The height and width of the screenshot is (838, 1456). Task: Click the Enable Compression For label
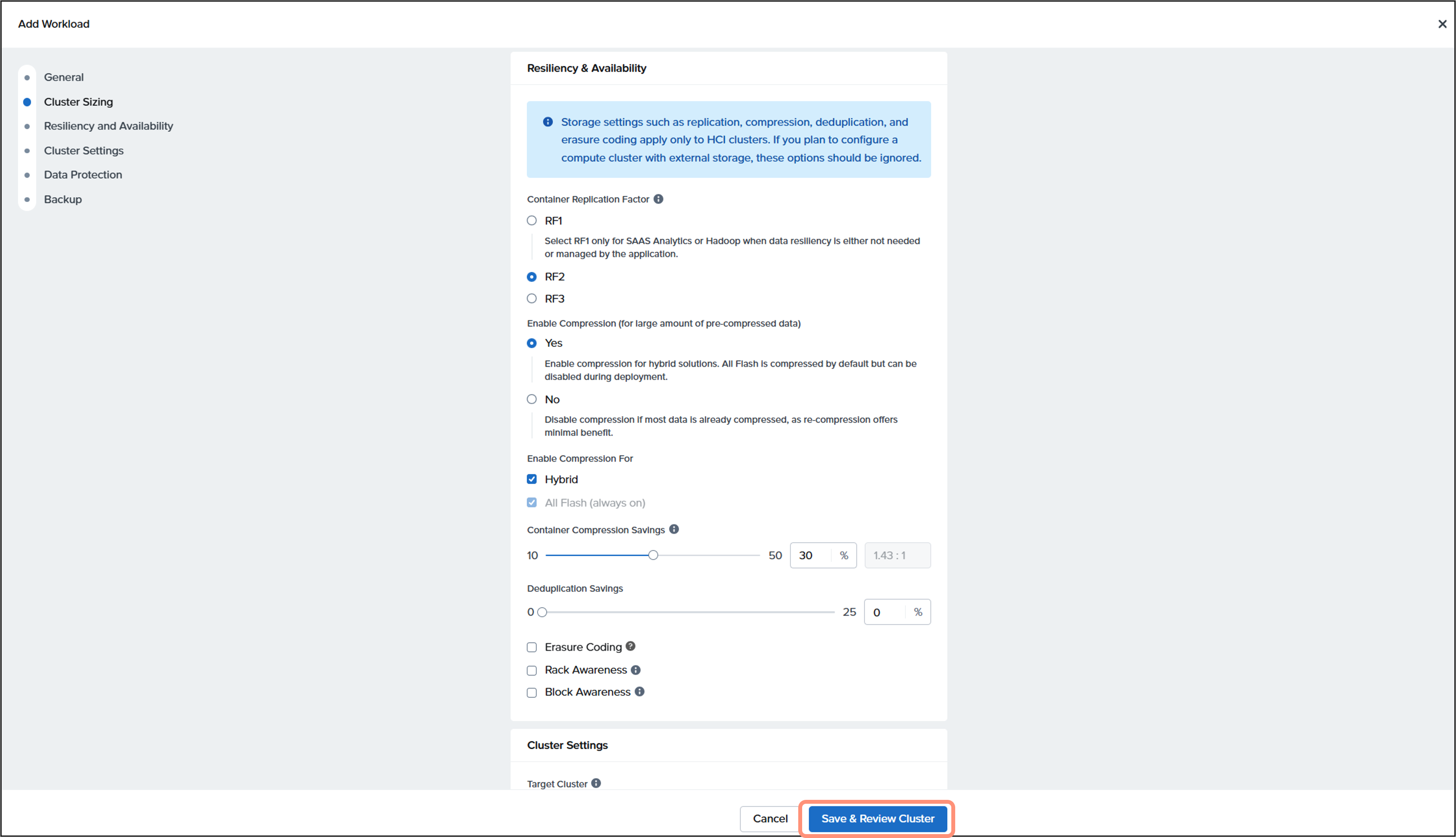click(x=580, y=458)
